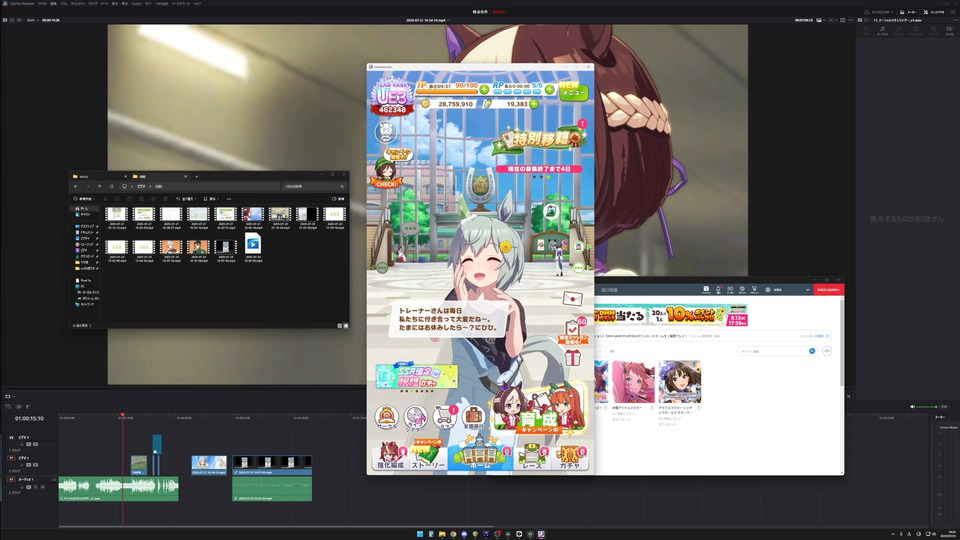
Task: Tap the plus beside the 19,383 carrot jewels
Action: pos(534,104)
